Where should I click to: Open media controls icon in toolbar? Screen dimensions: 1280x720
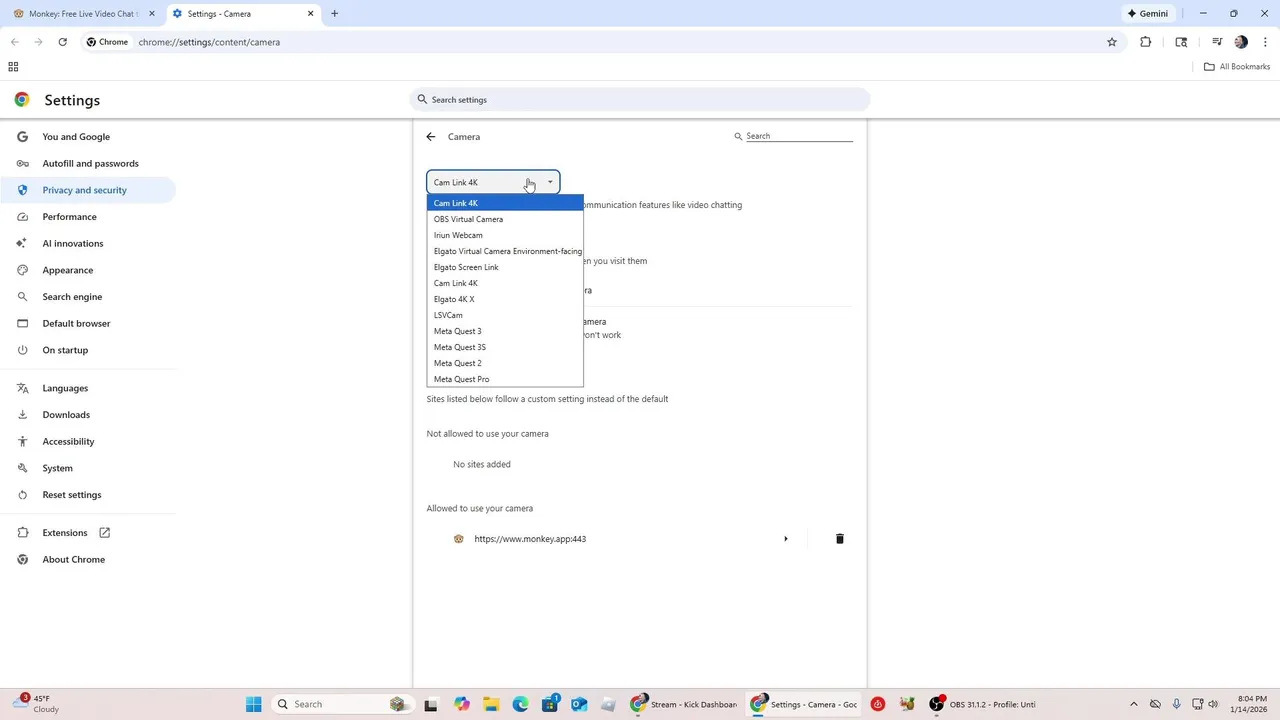[1217, 42]
